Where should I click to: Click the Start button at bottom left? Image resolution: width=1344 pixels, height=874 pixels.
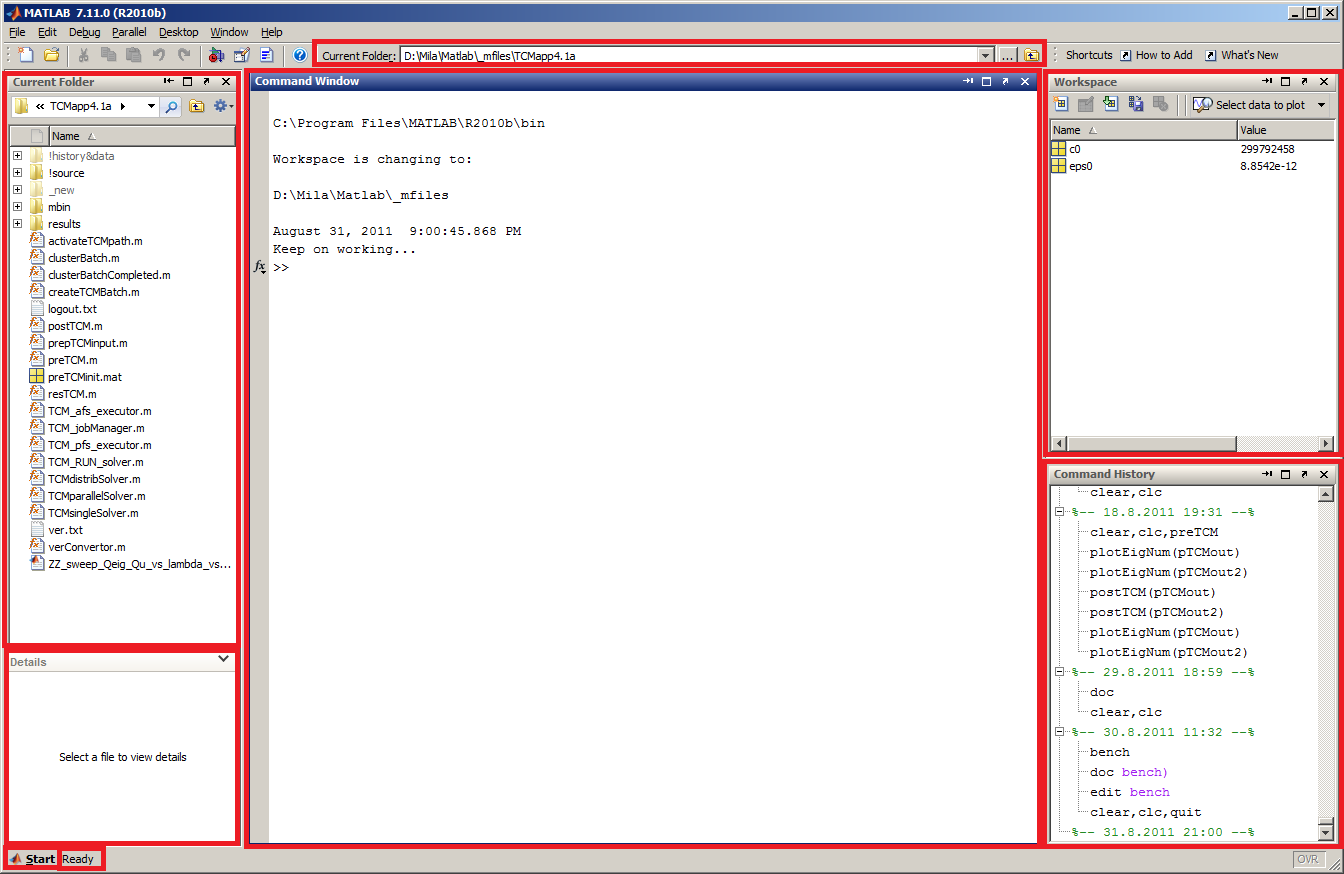pos(32,859)
